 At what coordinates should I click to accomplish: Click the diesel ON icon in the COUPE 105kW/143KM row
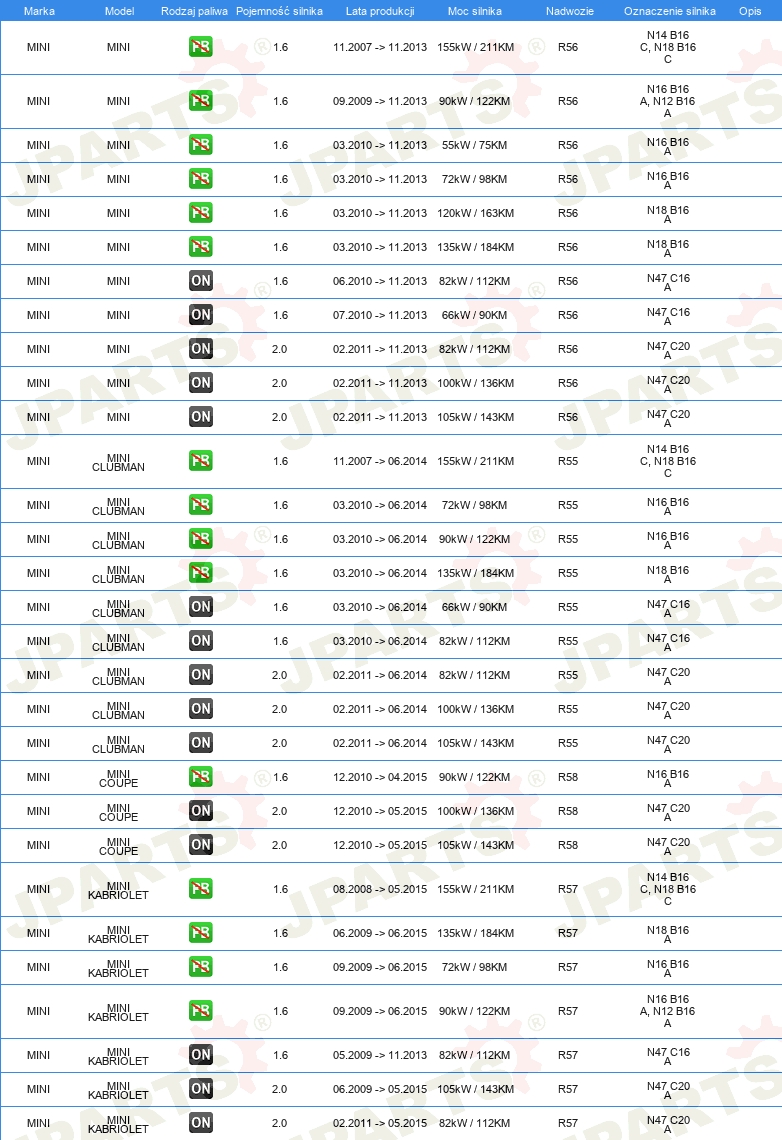tap(201, 845)
